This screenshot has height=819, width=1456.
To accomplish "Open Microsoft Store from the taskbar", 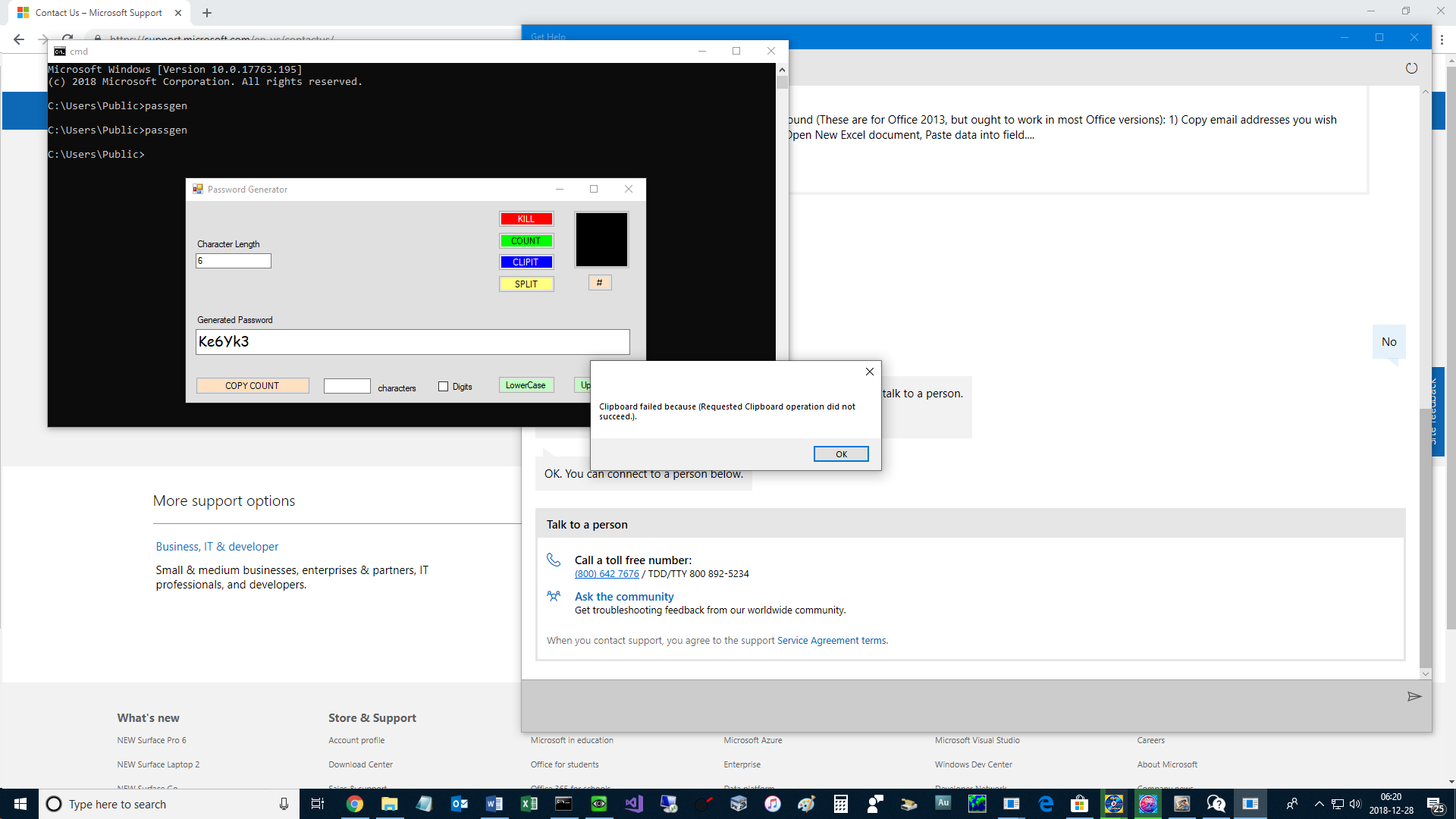I will 1079,804.
